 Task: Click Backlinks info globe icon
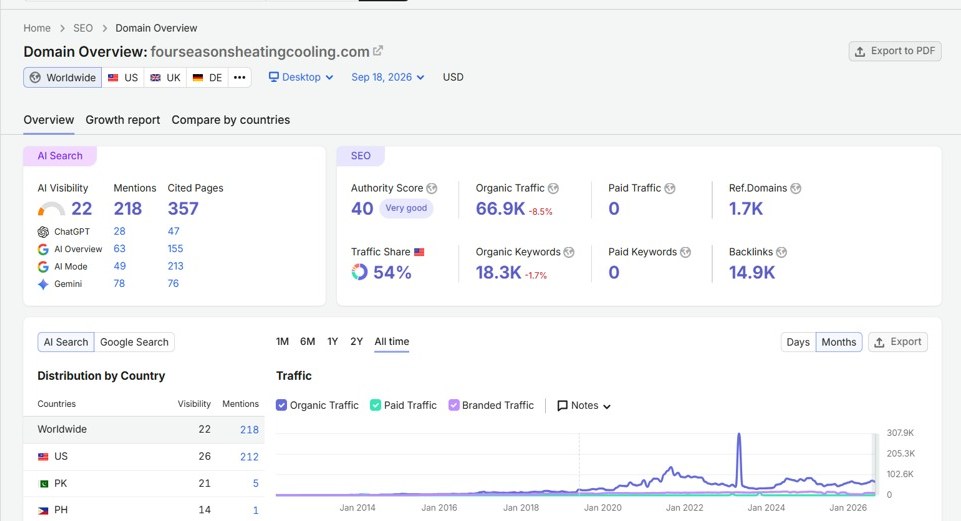pyautogui.click(x=781, y=252)
